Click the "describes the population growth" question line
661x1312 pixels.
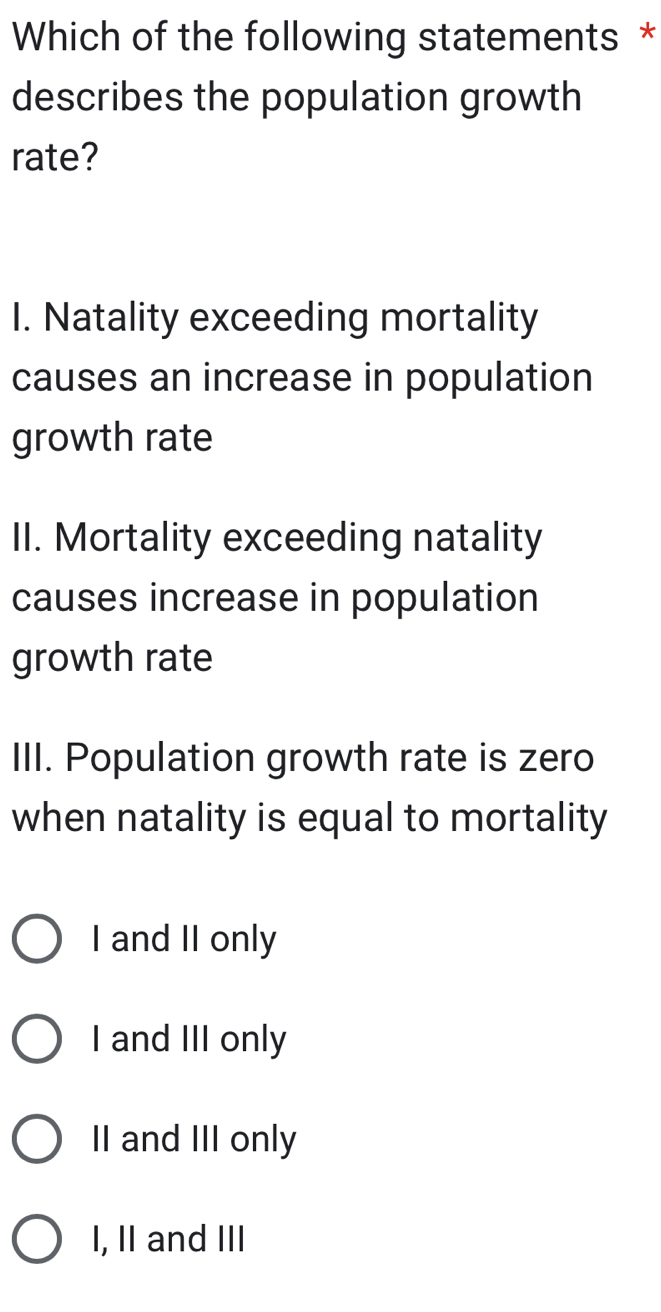(297, 98)
